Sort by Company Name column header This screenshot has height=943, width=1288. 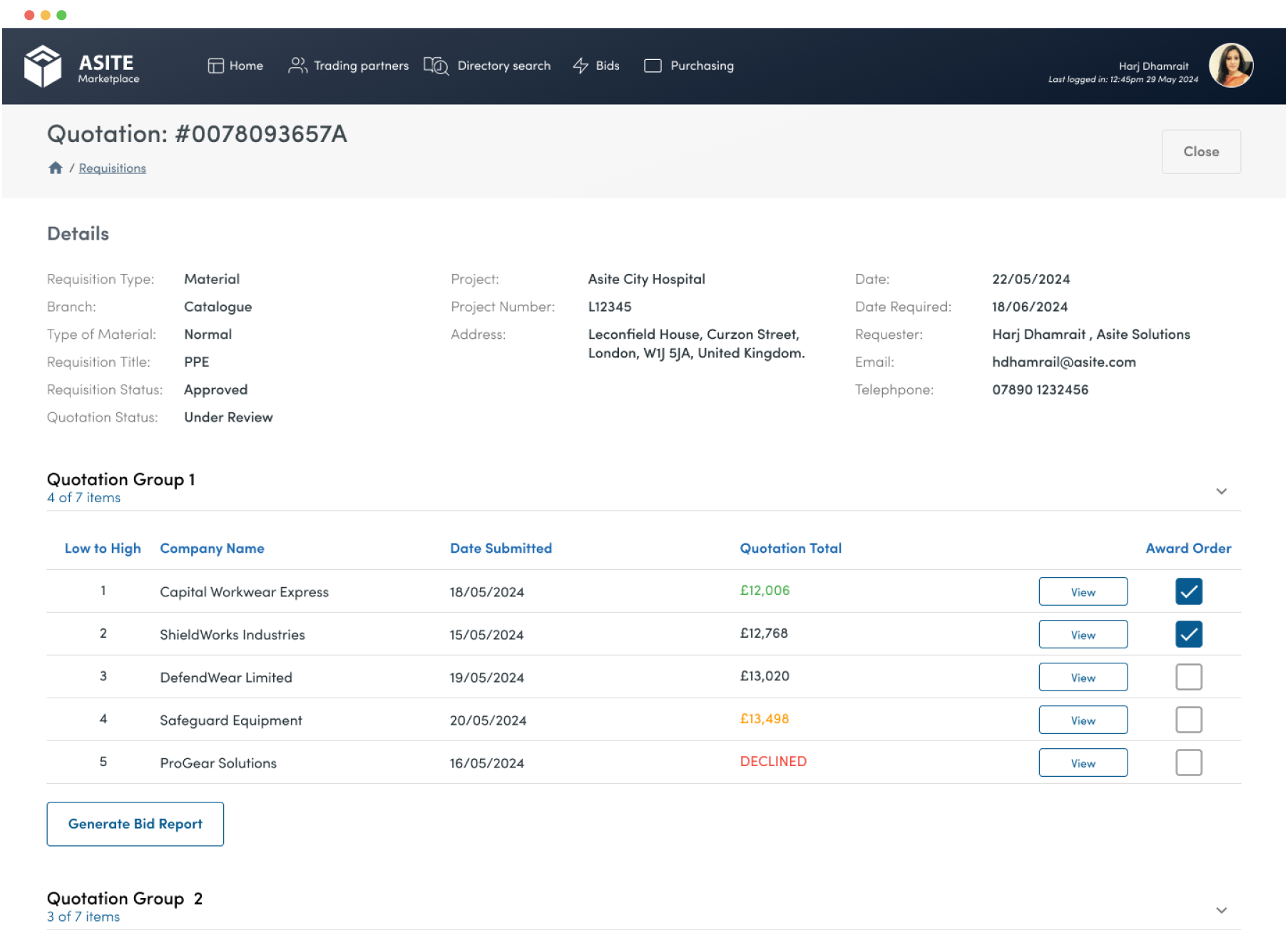(212, 549)
